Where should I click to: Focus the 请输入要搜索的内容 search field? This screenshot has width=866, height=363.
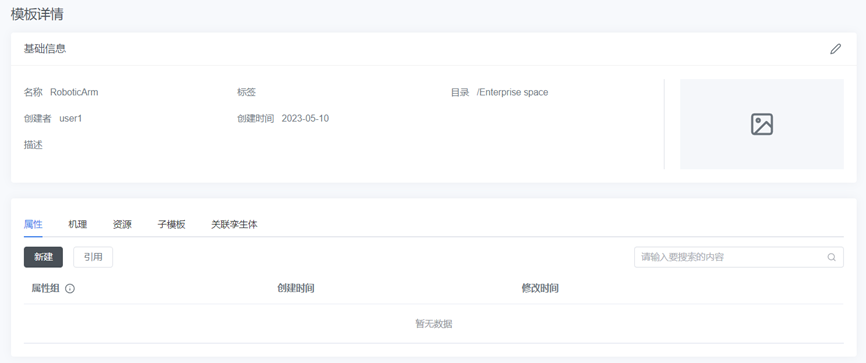[x=738, y=257]
